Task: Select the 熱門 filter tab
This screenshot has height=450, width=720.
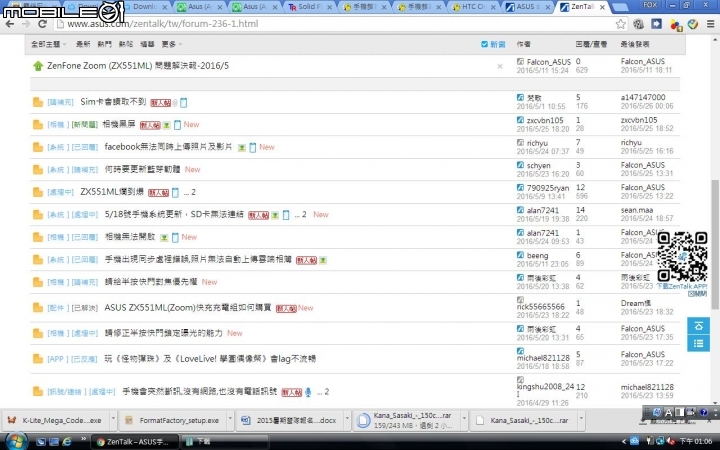Action: pos(104,44)
